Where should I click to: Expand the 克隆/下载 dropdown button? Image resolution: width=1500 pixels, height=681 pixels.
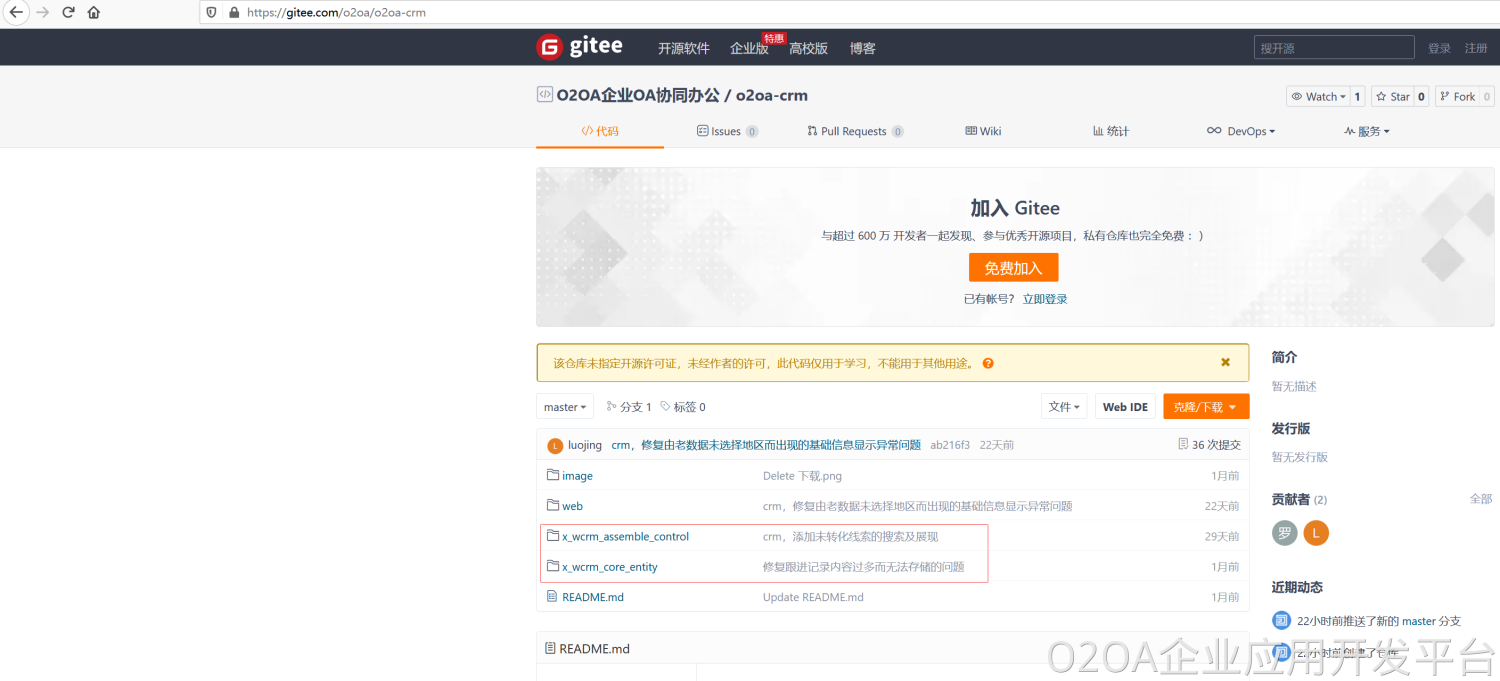tap(1205, 407)
